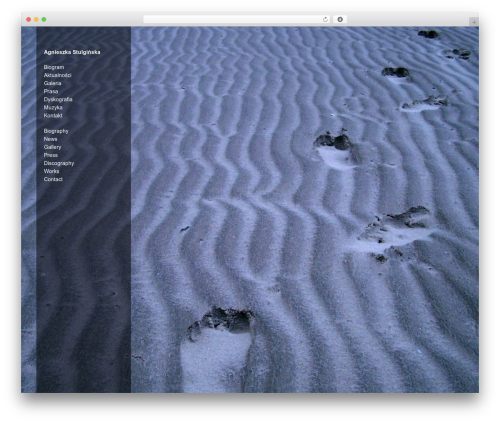Viewport: 500px width, 423px height.
Task: Click the browser reload icon
Action: pyautogui.click(x=325, y=19)
